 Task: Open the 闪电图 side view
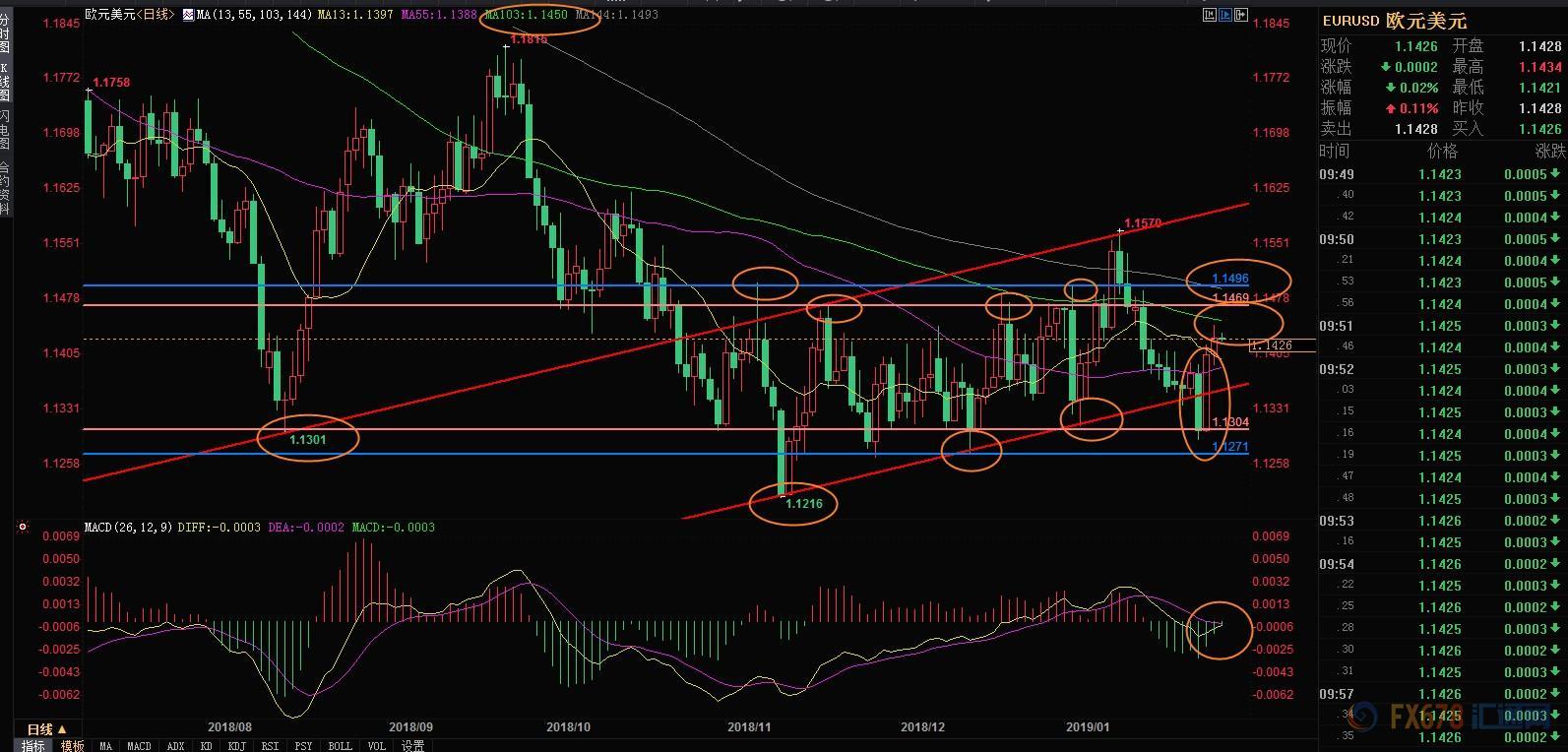[5, 128]
